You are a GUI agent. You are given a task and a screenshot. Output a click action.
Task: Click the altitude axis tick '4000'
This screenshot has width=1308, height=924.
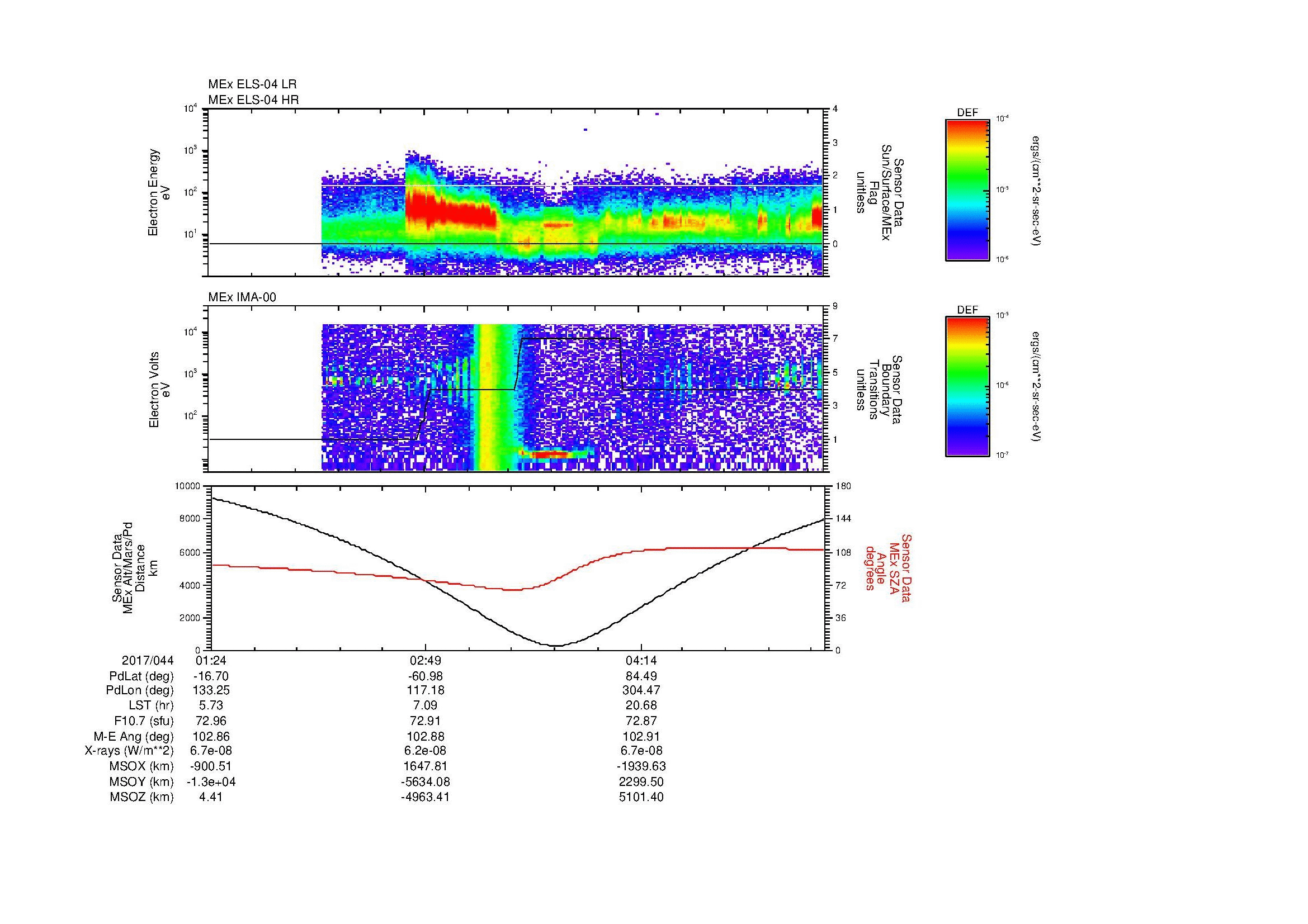pos(190,585)
